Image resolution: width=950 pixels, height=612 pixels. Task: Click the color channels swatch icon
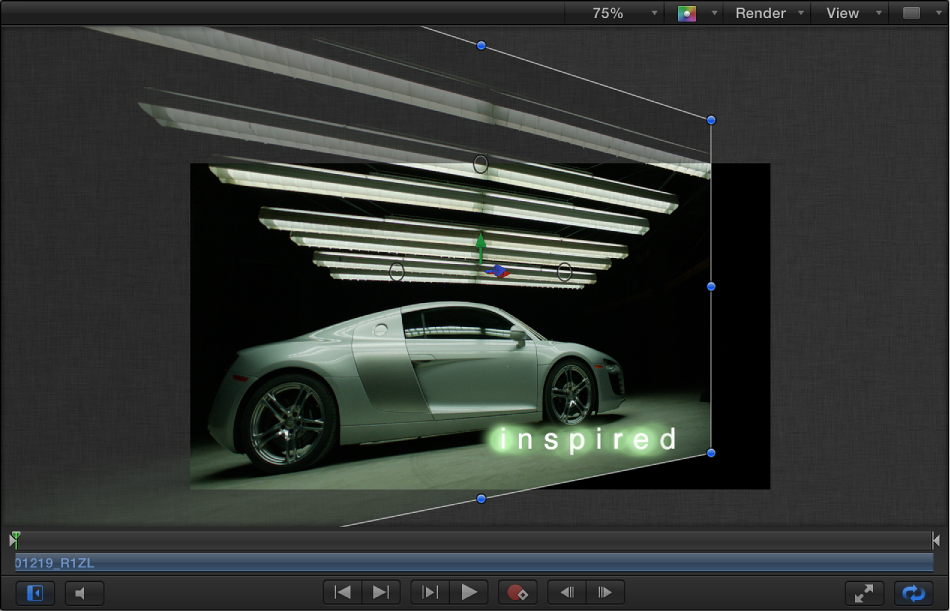pyautogui.click(x=686, y=13)
